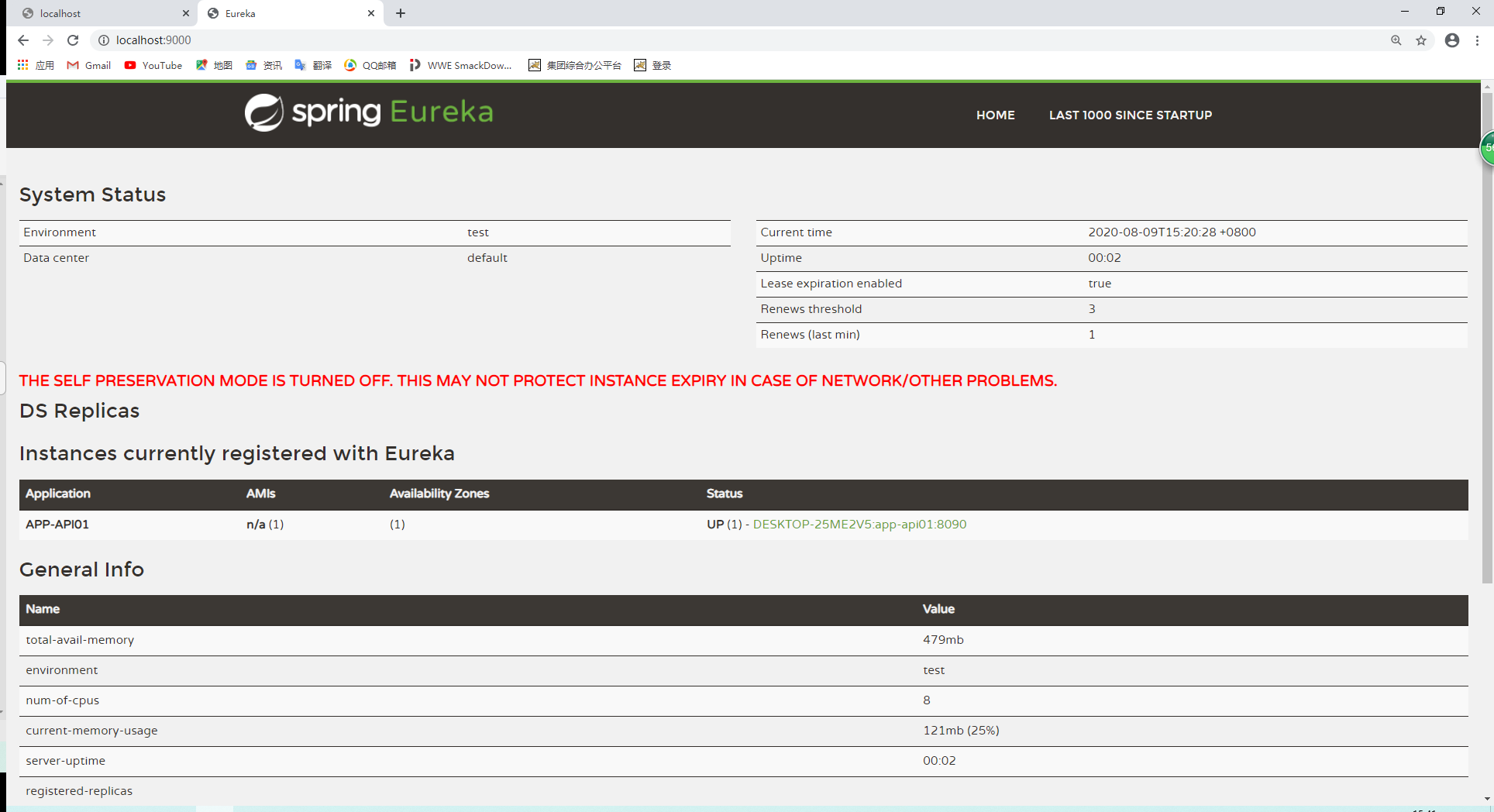The width and height of the screenshot is (1494, 812).
Task: Go back with browser back arrow
Action: tap(22, 40)
